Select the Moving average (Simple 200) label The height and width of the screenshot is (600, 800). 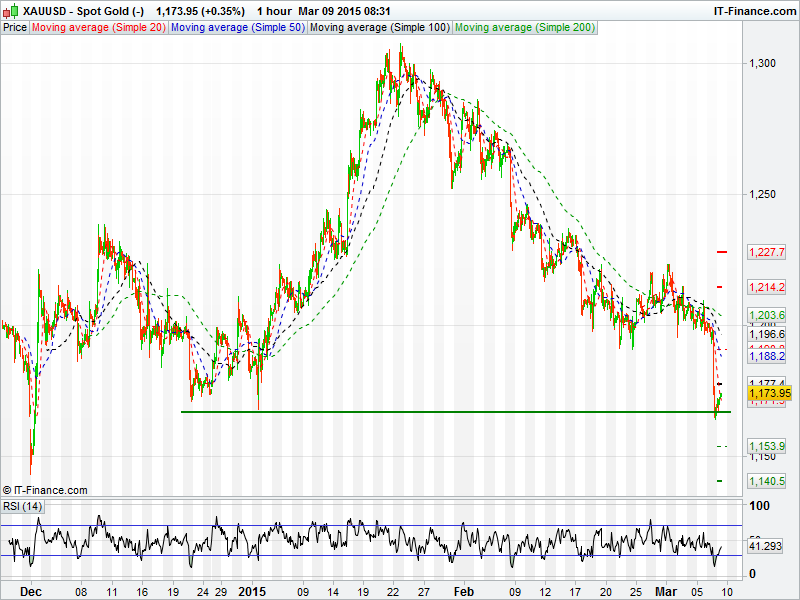point(524,27)
